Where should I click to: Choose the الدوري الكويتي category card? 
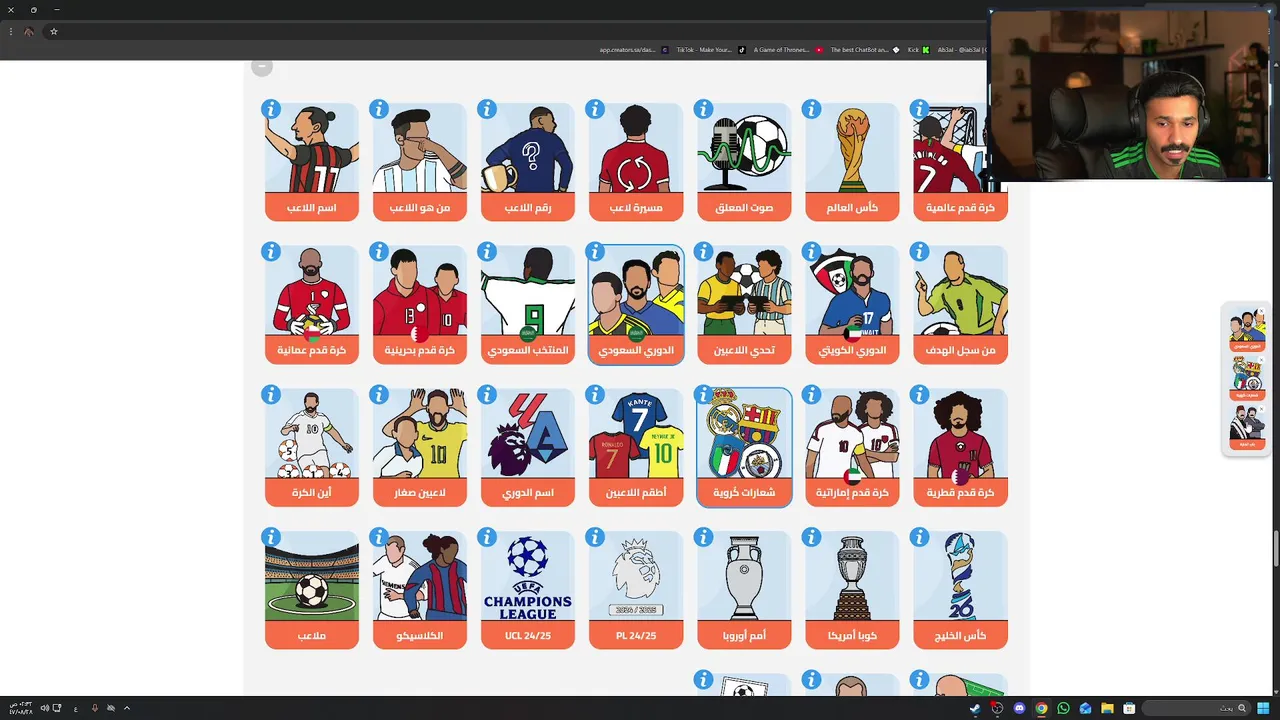(x=852, y=305)
